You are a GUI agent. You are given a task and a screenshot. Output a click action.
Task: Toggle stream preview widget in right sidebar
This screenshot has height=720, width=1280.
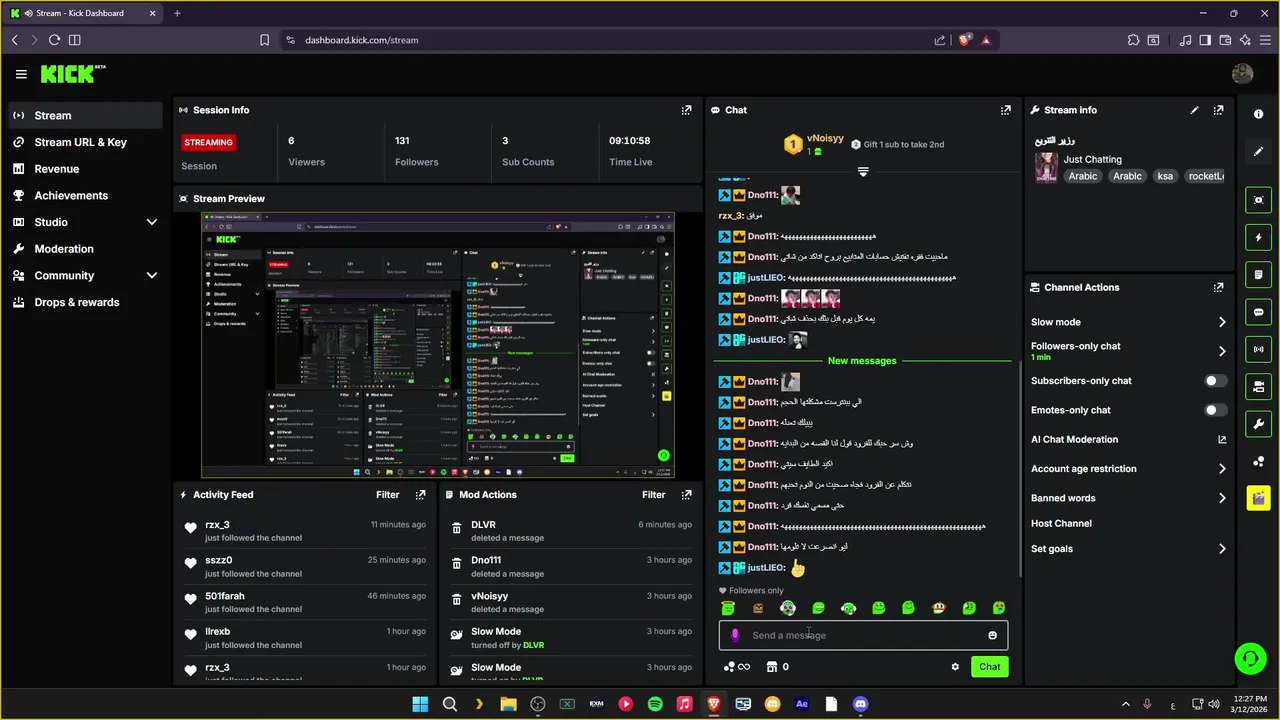pyautogui.click(x=1258, y=200)
